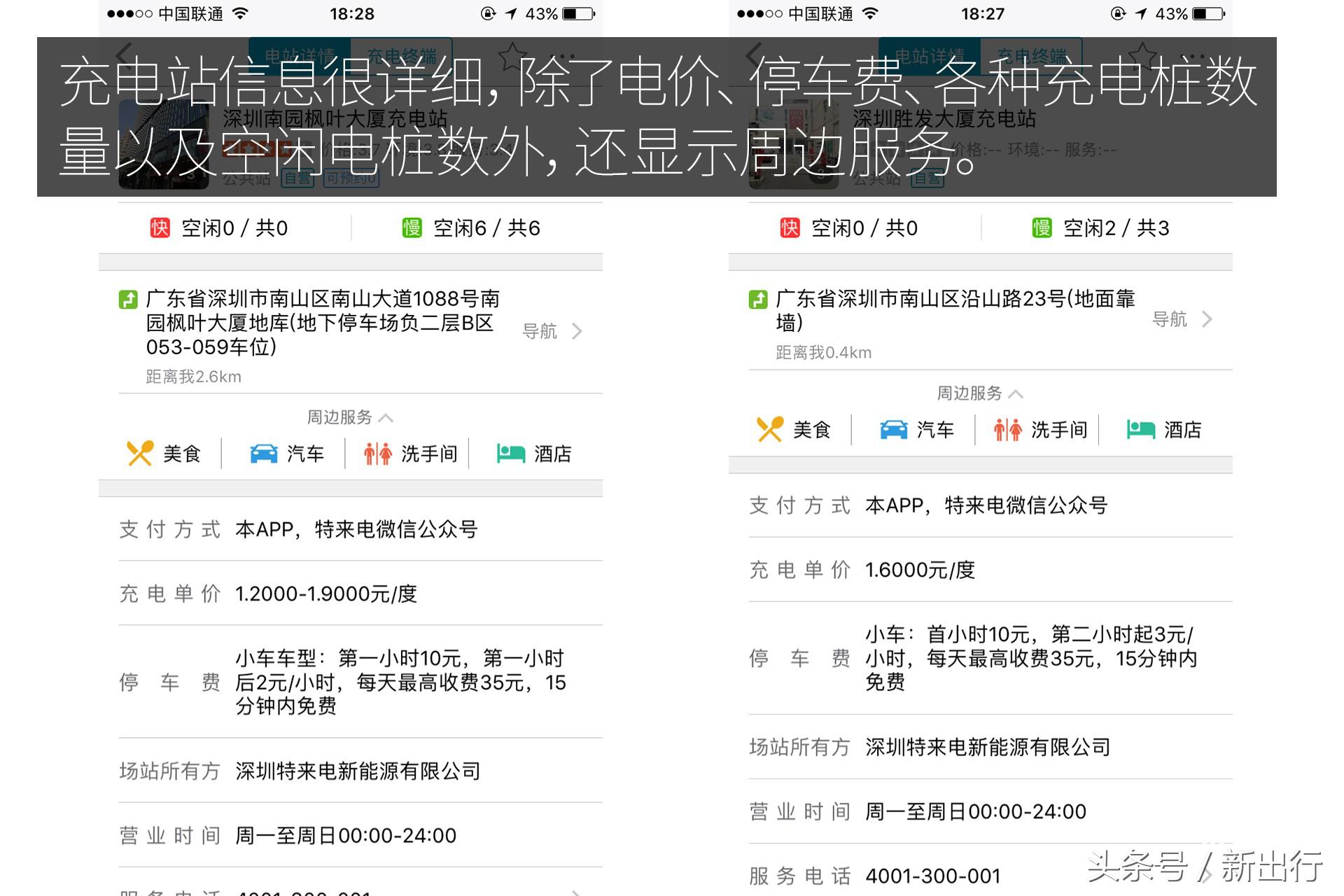The height and width of the screenshot is (896, 1344).
Task: Call the service phone 4001-300-001
Action: (931, 875)
